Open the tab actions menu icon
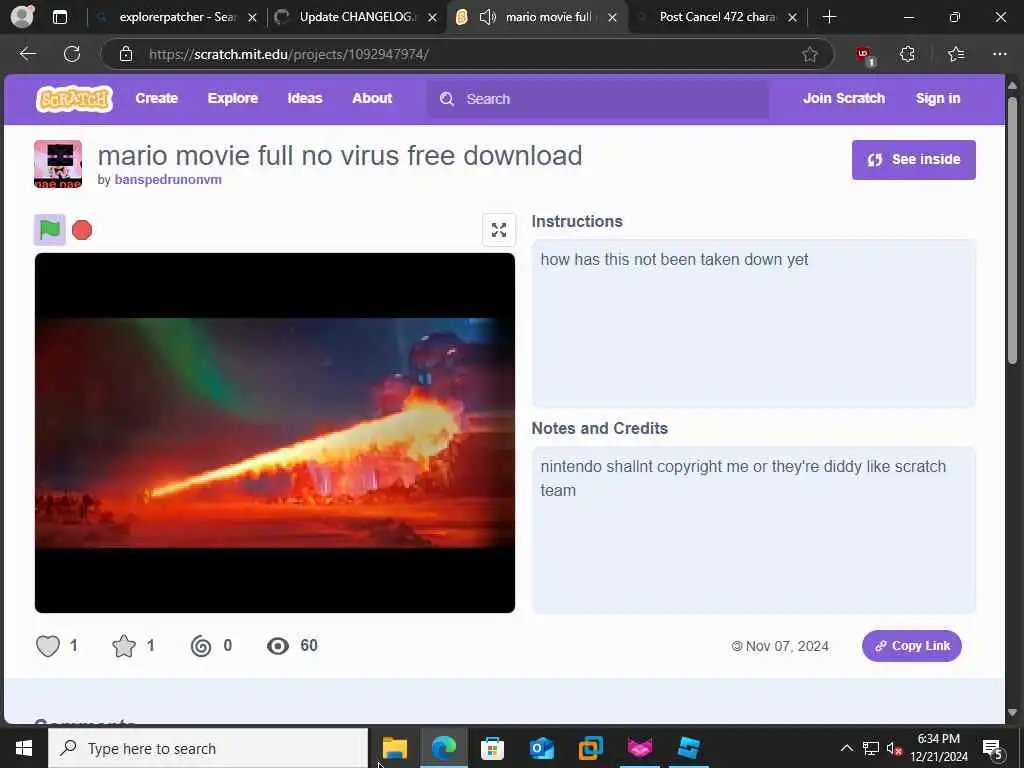This screenshot has height=768, width=1024. tap(60, 17)
